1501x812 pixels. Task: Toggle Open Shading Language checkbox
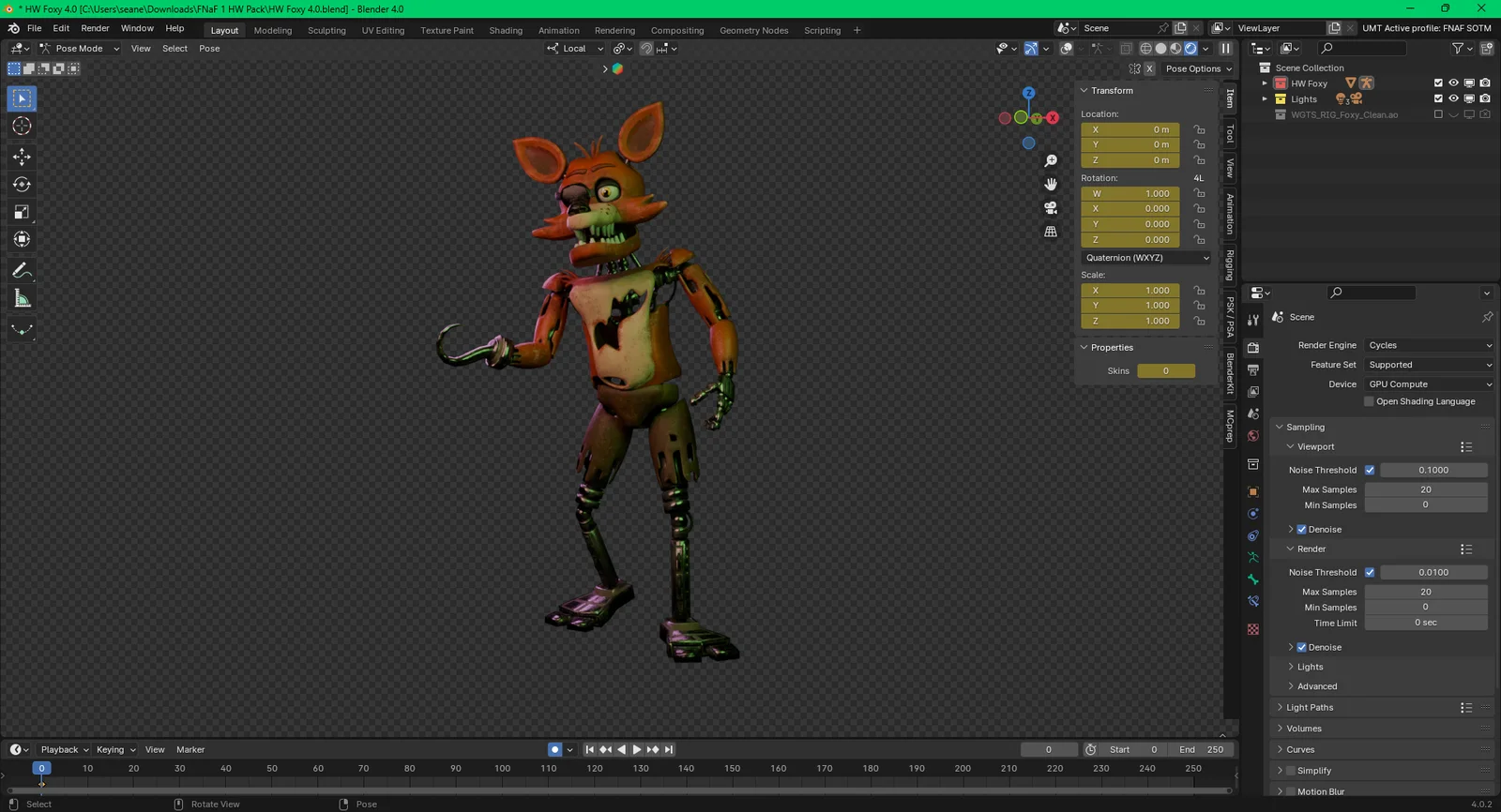[x=1369, y=402]
